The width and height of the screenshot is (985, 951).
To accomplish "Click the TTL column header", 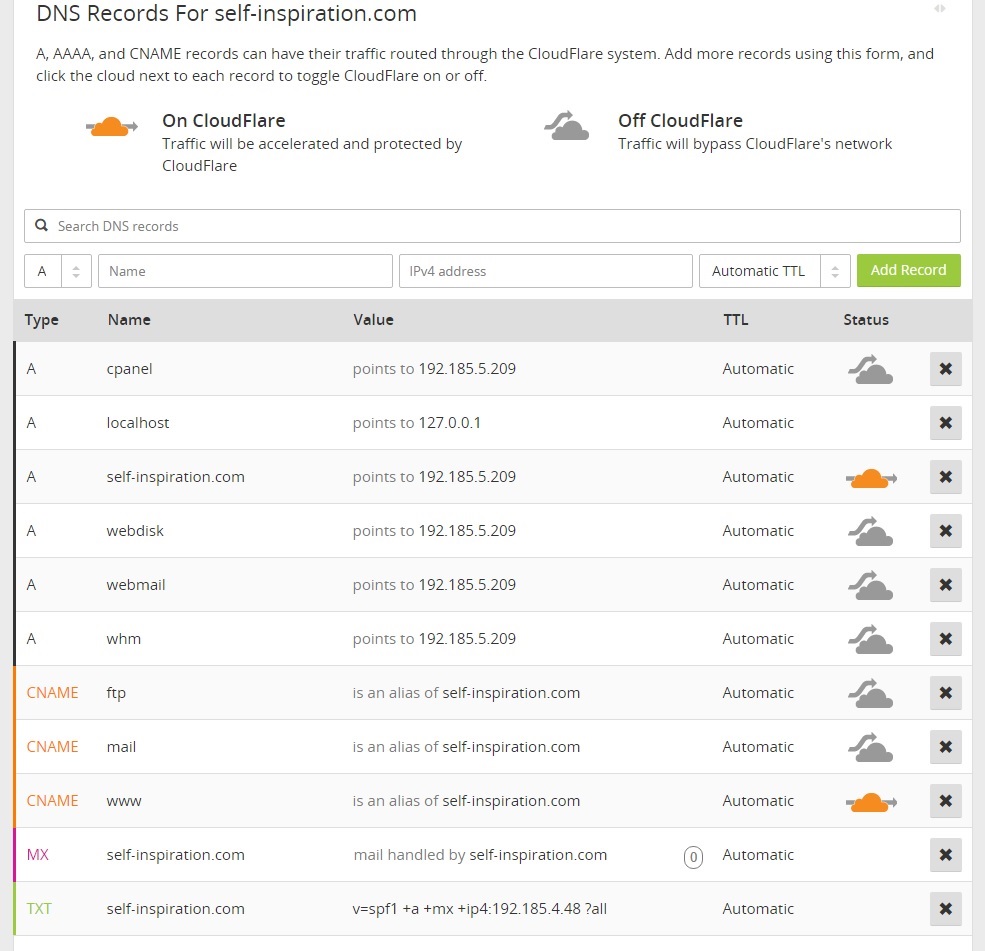I will click(736, 320).
